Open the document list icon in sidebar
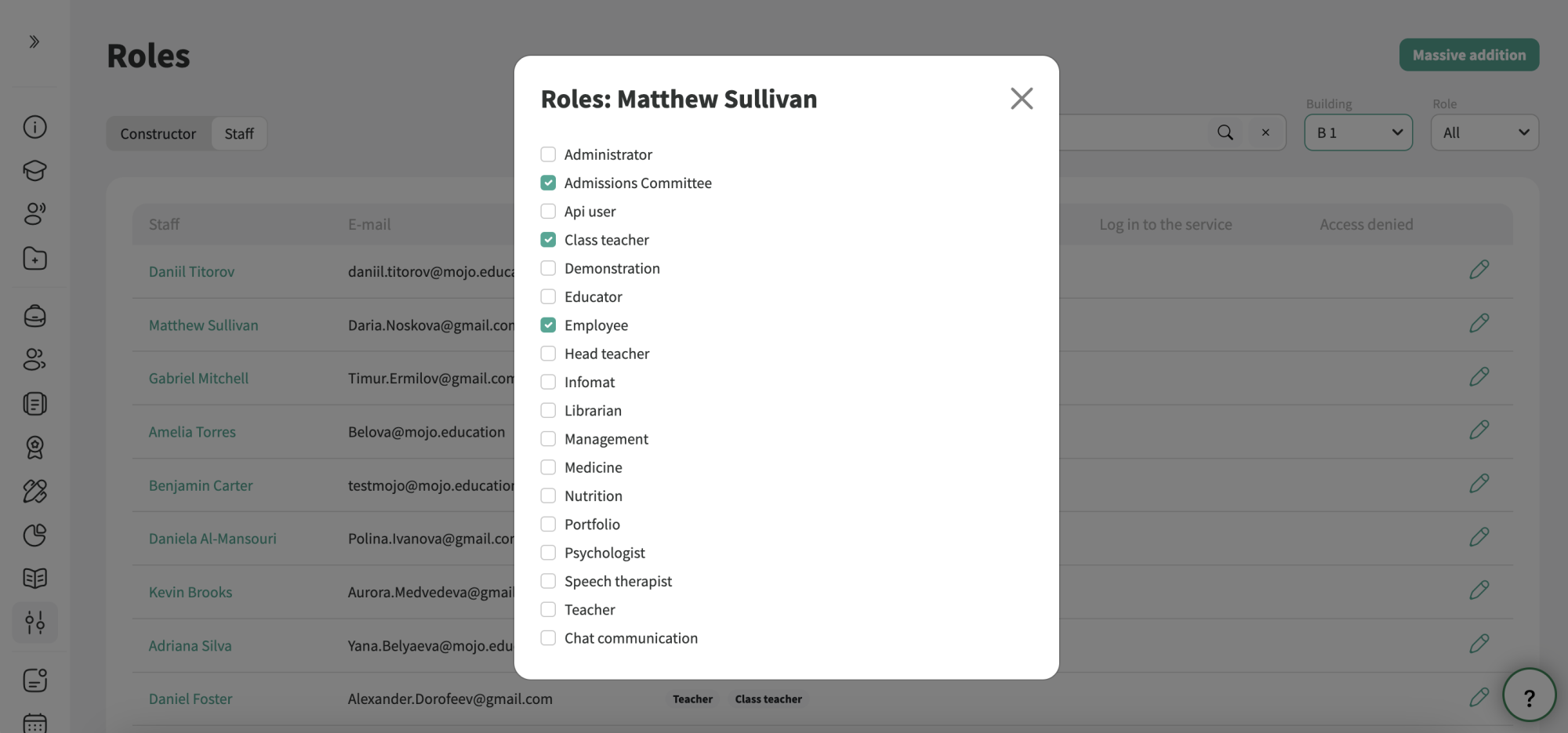This screenshot has height=733, width=1568. pos(34,404)
